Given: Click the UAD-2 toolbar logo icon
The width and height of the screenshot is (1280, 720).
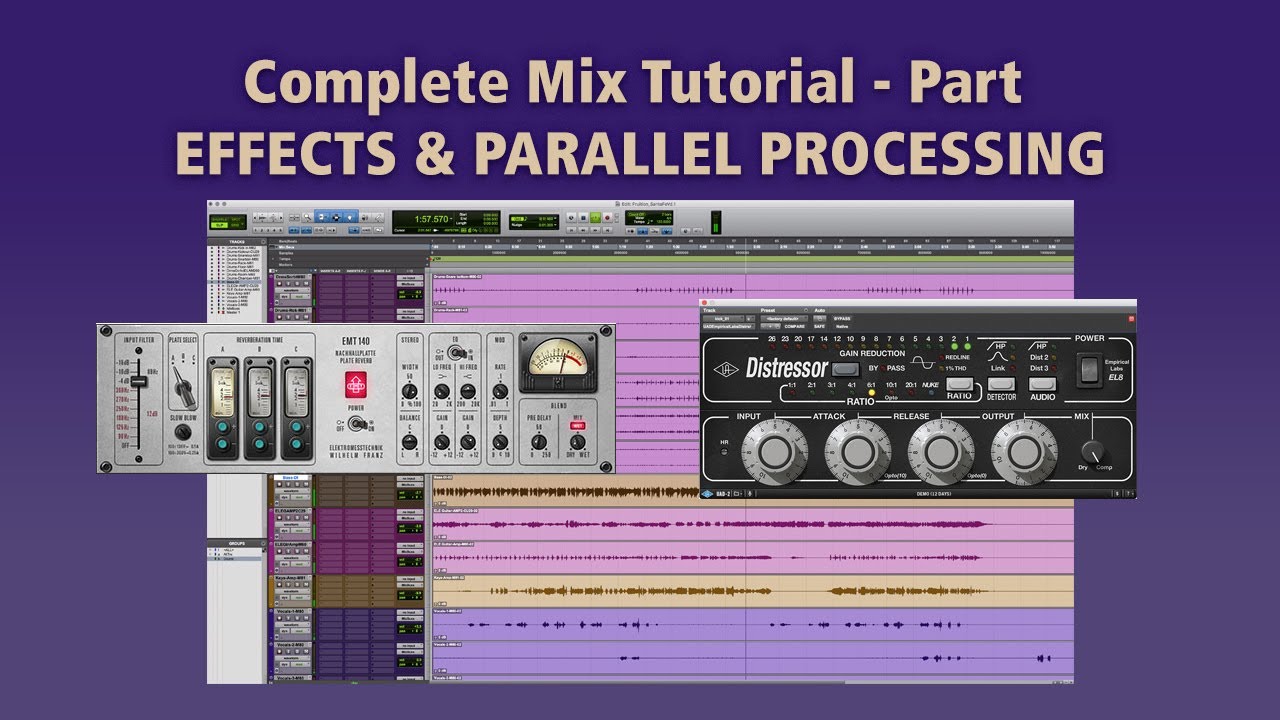Looking at the screenshot, I should point(707,494).
